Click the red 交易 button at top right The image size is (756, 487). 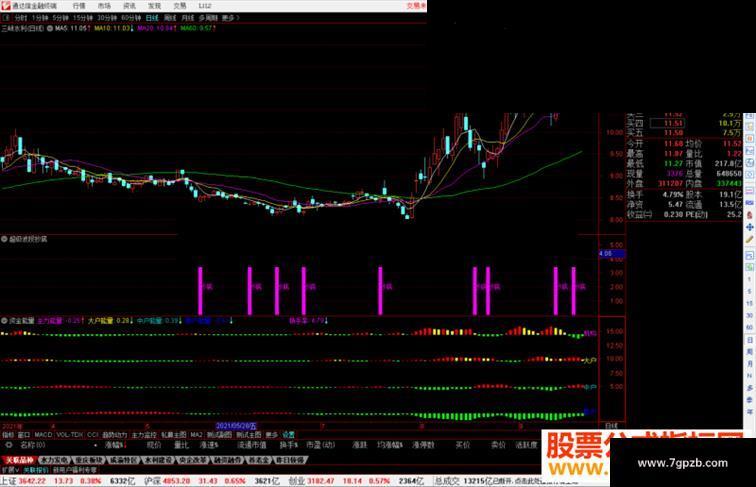(x=416, y=6)
